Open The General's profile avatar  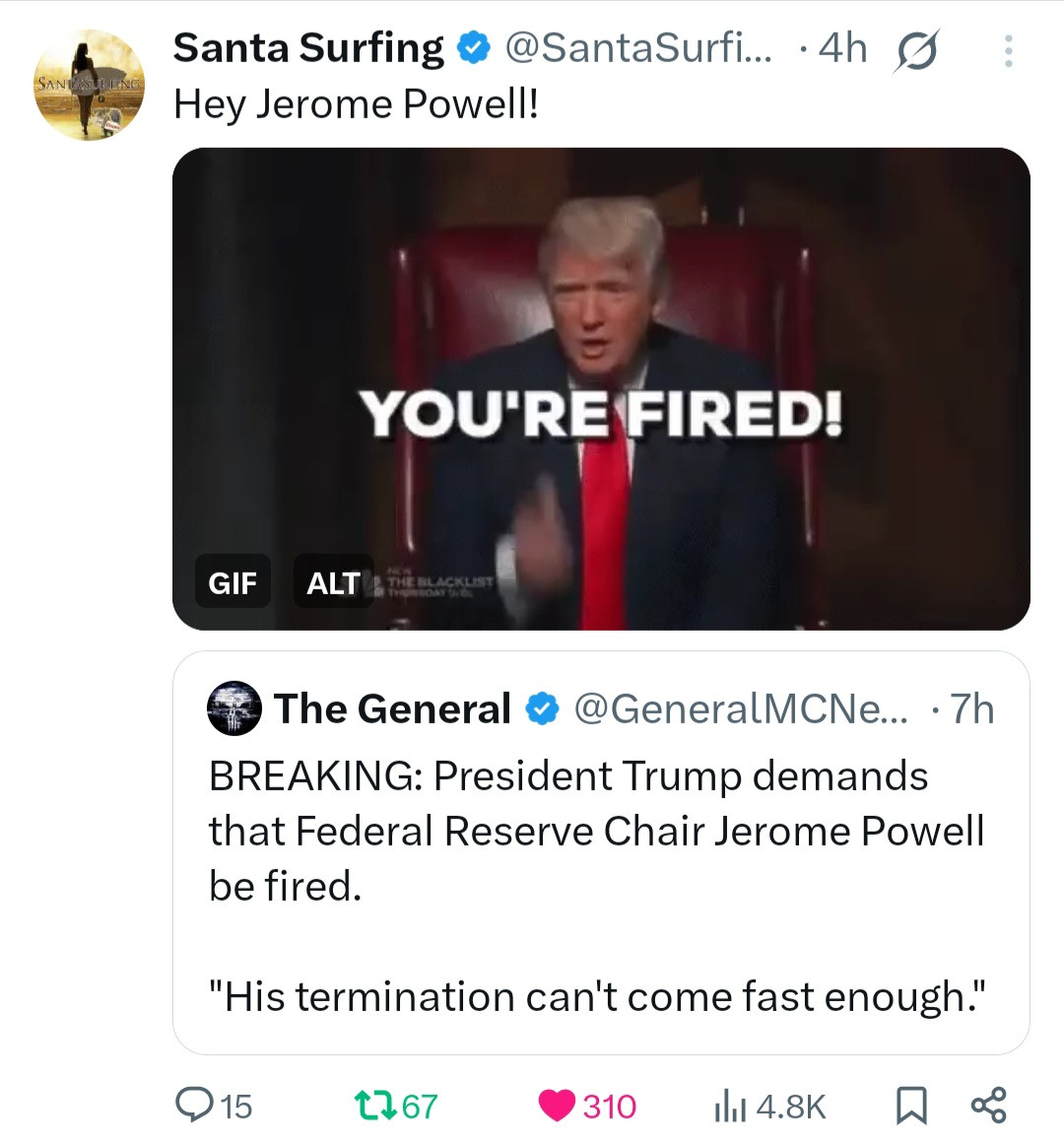234,708
